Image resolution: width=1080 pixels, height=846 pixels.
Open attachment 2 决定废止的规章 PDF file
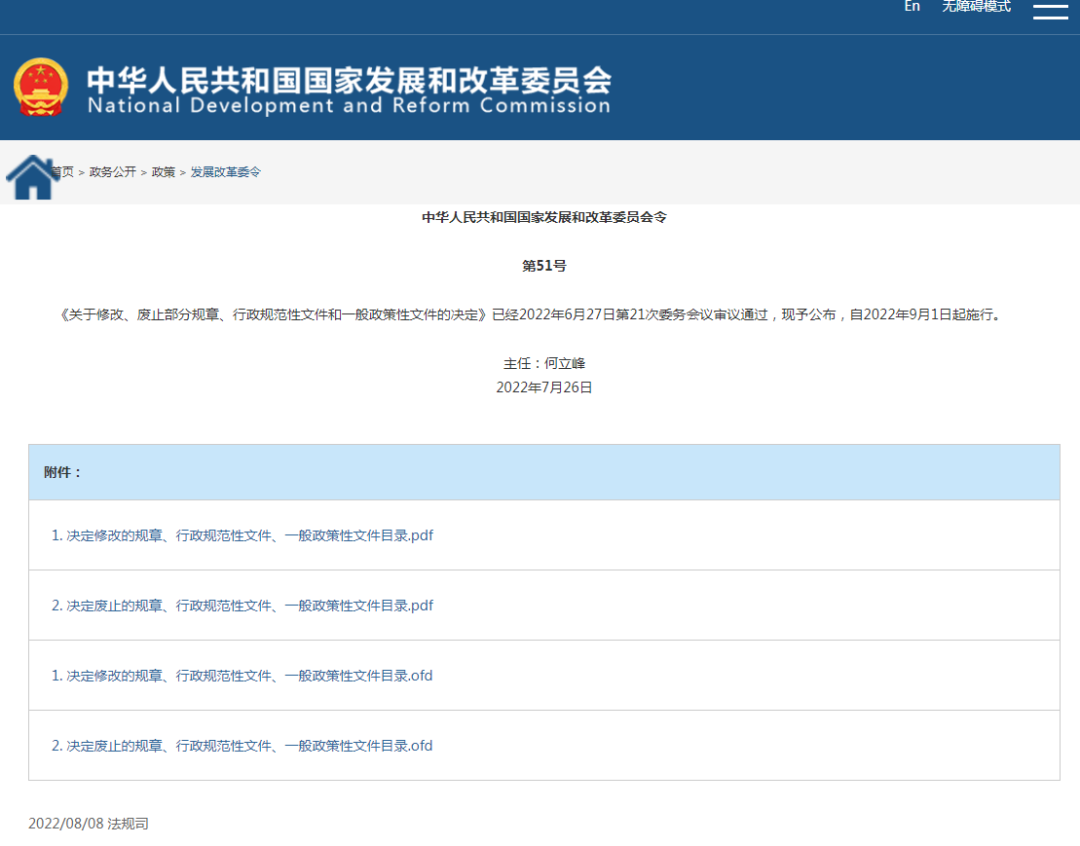pyautogui.click(x=242, y=606)
